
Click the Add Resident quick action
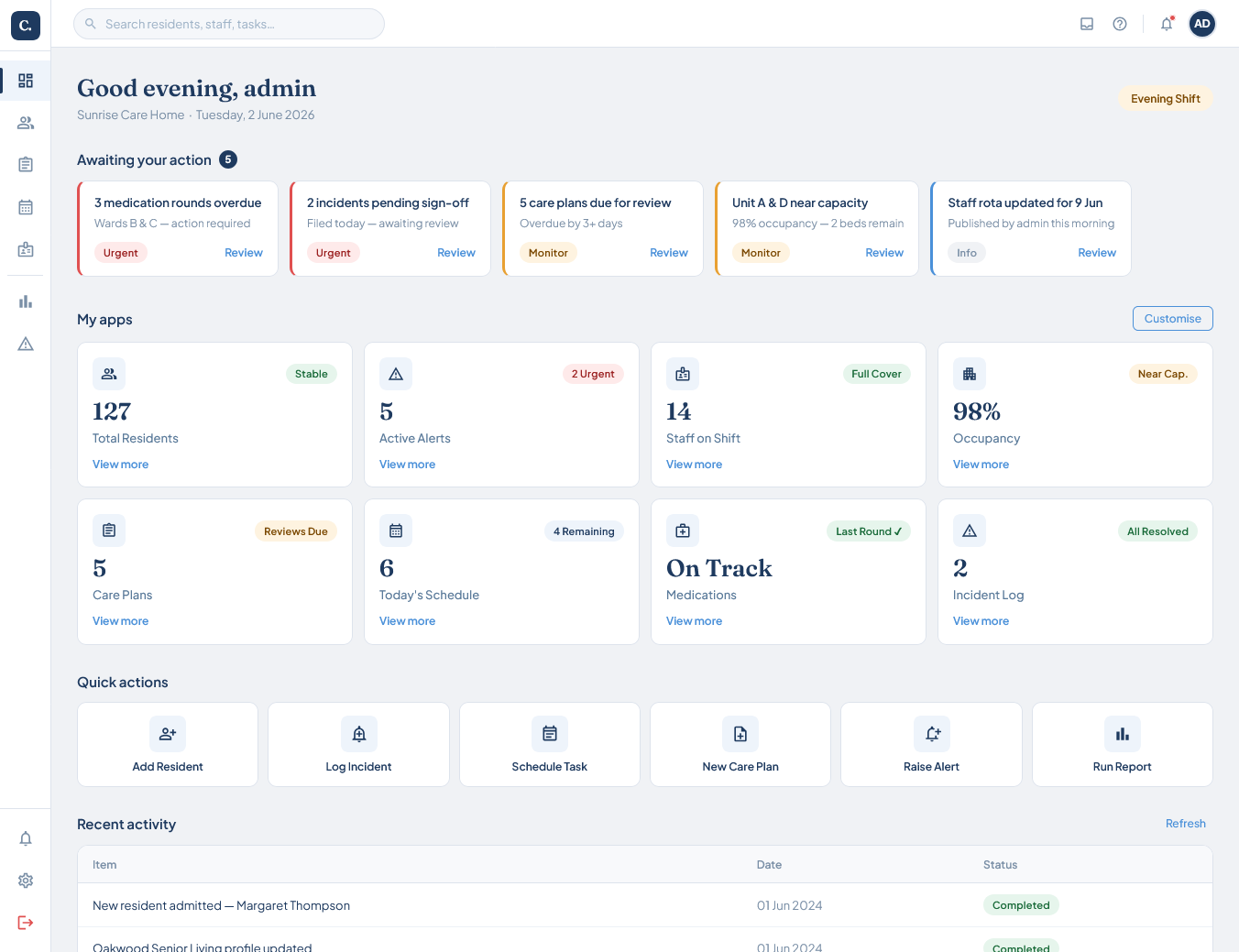pyautogui.click(x=168, y=744)
